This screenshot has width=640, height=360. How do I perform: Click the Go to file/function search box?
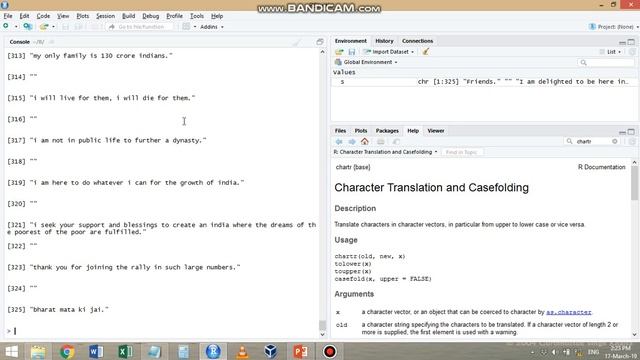click(139, 27)
